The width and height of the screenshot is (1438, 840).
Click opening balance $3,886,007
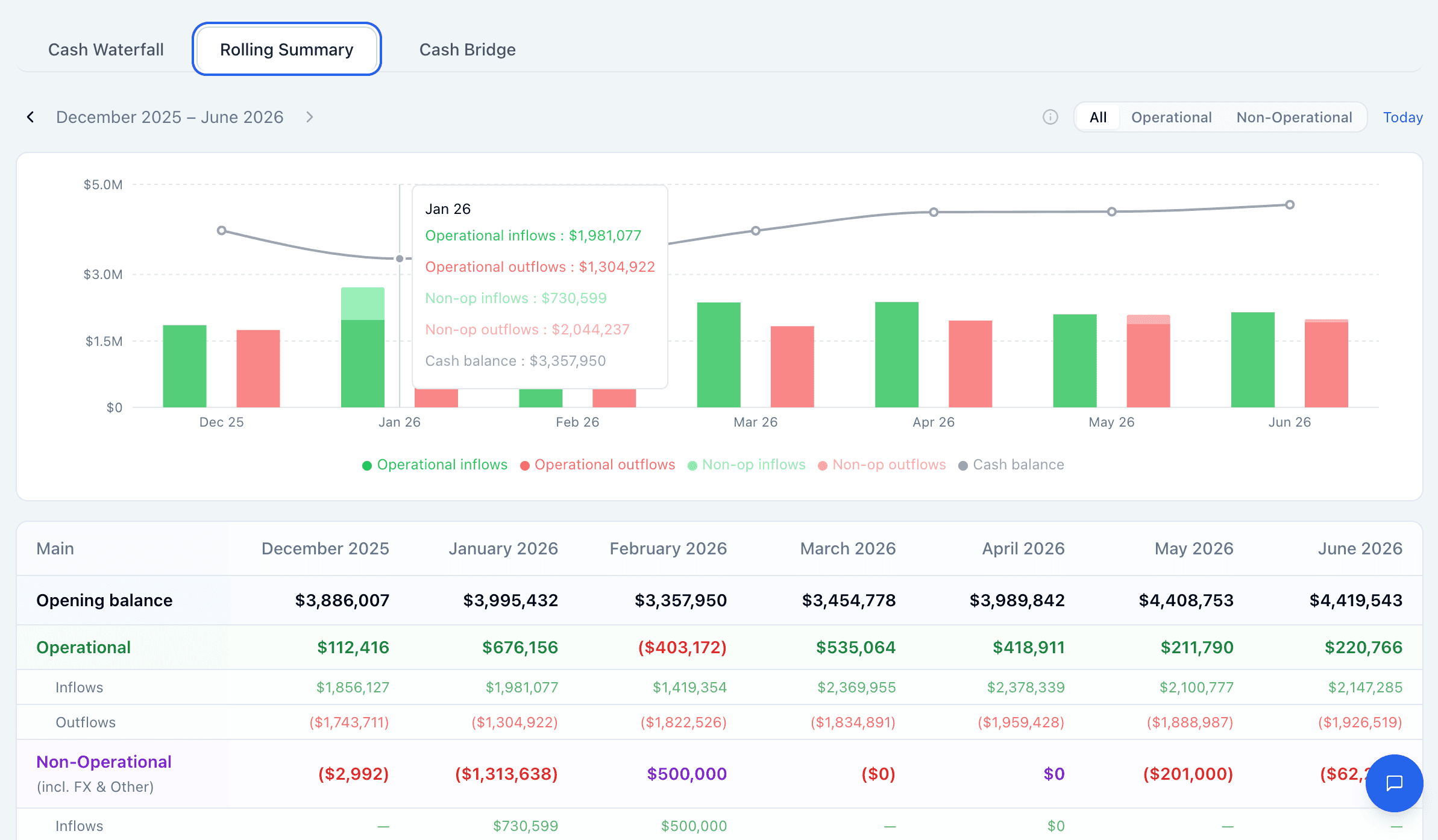tap(342, 600)
